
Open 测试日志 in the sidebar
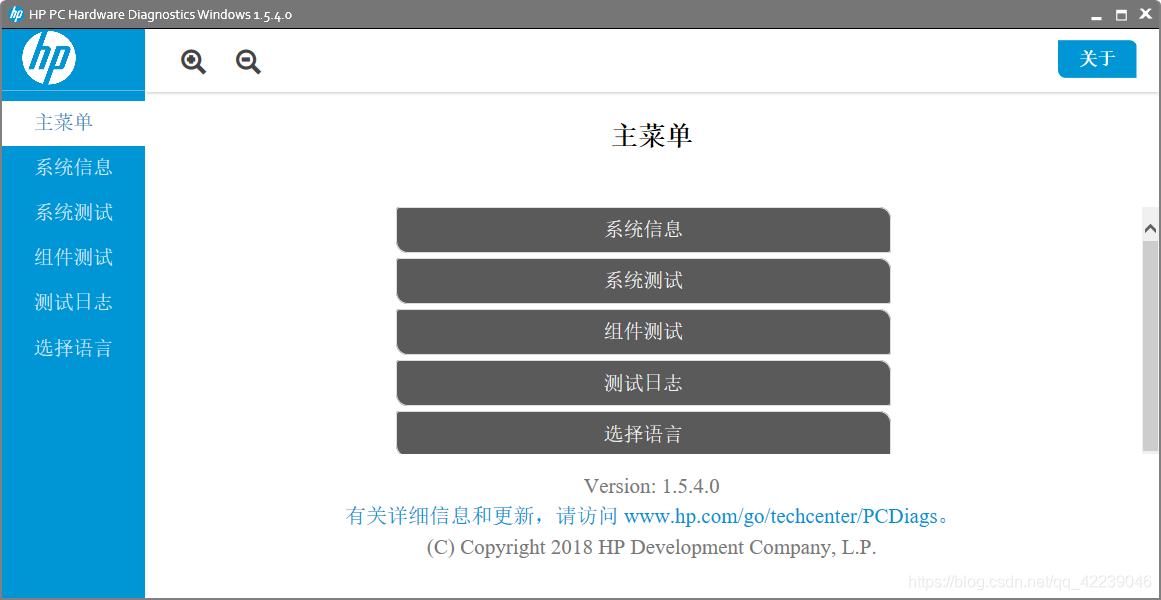point(73,302)
